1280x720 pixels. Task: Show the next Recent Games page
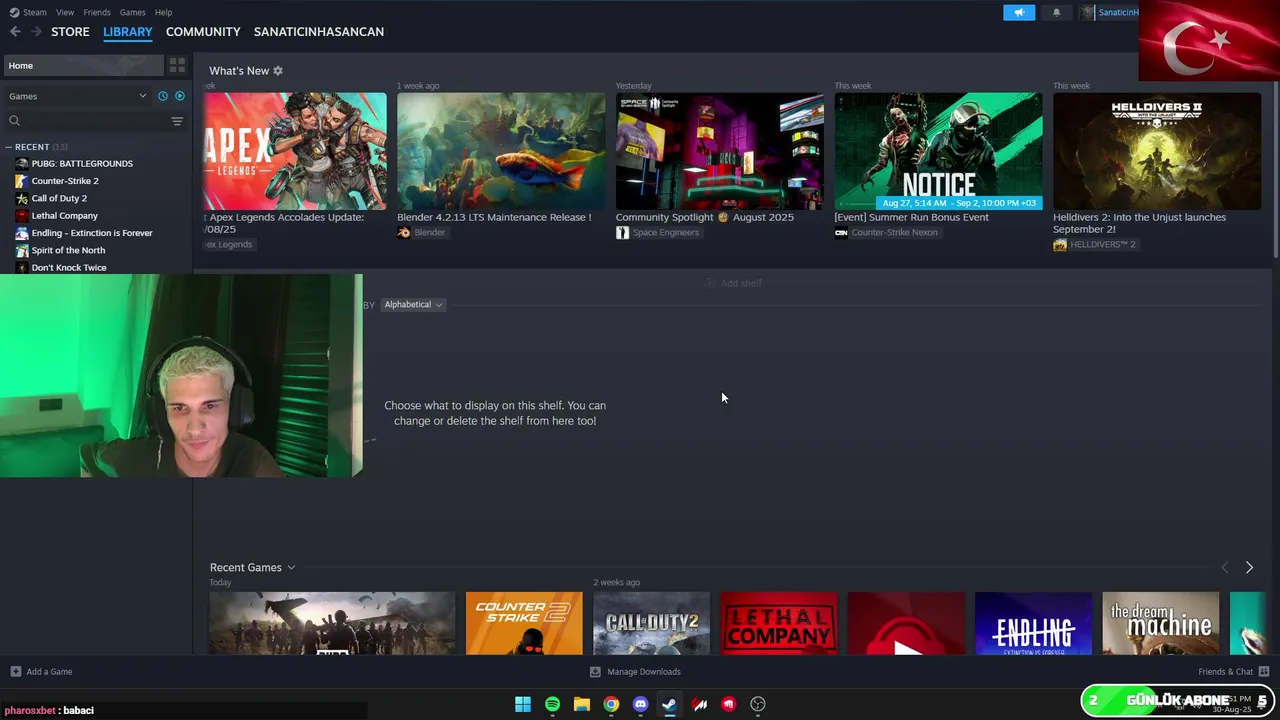pos(1249,567)
